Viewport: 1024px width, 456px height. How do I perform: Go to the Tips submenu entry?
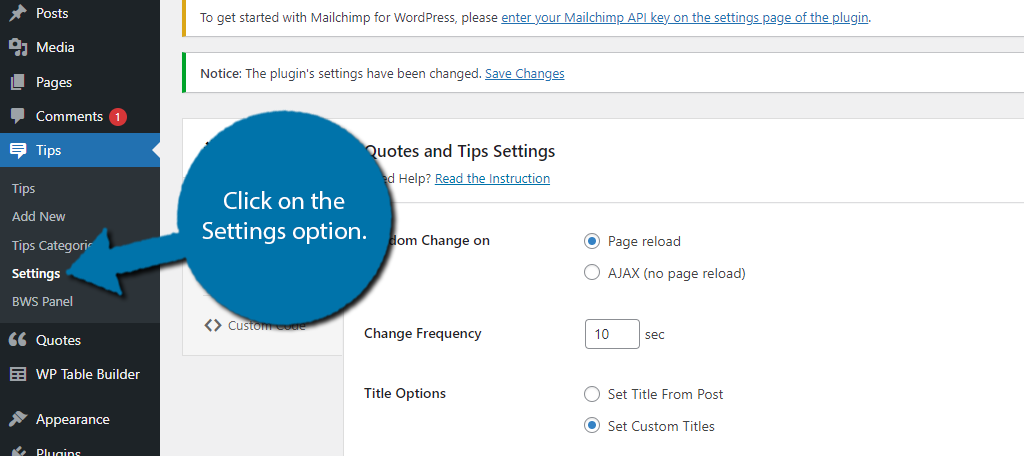[24, 188]
